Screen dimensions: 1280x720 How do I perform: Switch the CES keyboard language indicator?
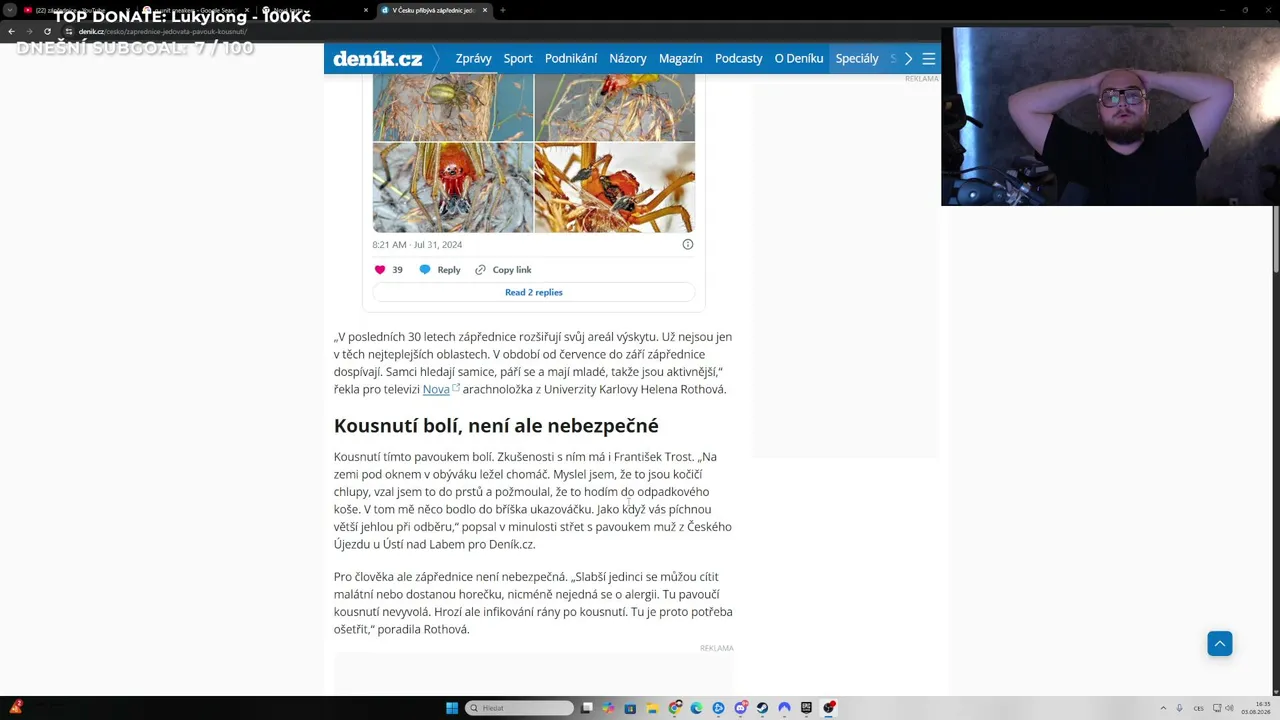click(1198, 708)
